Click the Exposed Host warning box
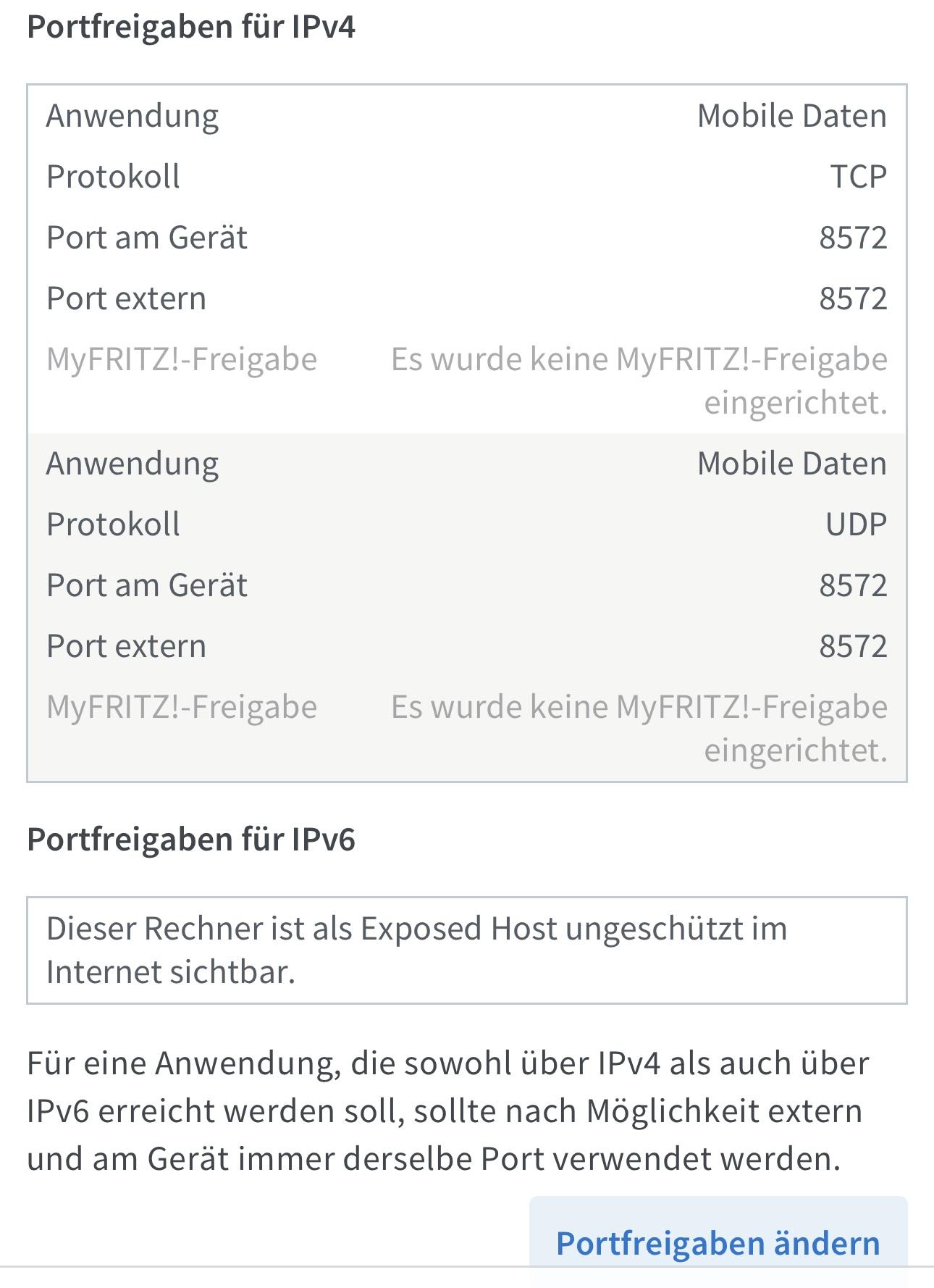934x1288 pixels. [x=466, y=950]
